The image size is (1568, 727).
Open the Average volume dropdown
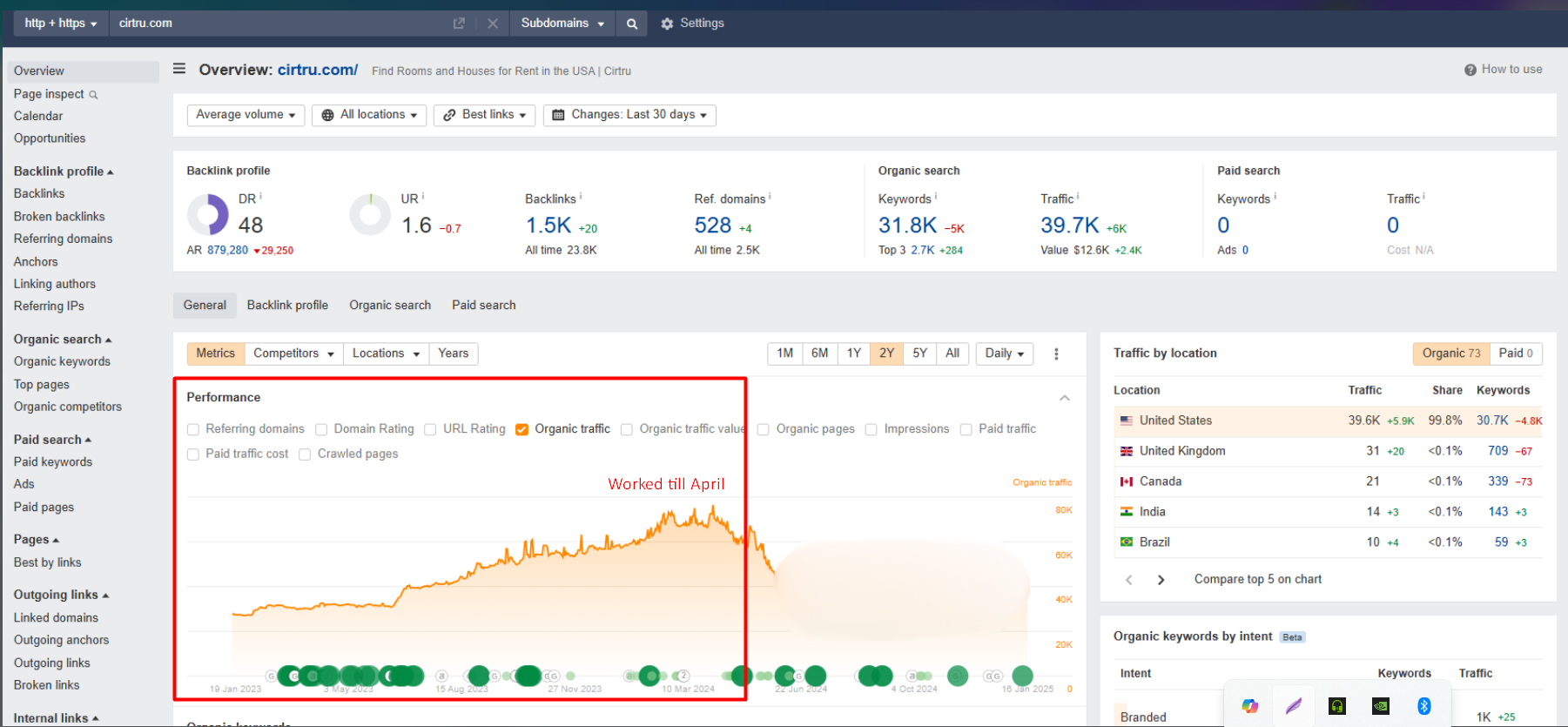(246, 115)
